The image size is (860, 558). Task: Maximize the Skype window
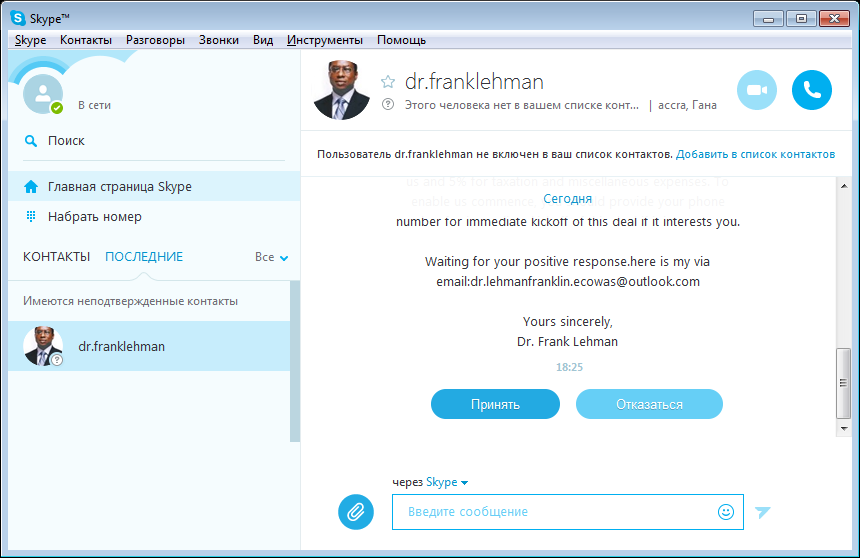coord(801,19)
